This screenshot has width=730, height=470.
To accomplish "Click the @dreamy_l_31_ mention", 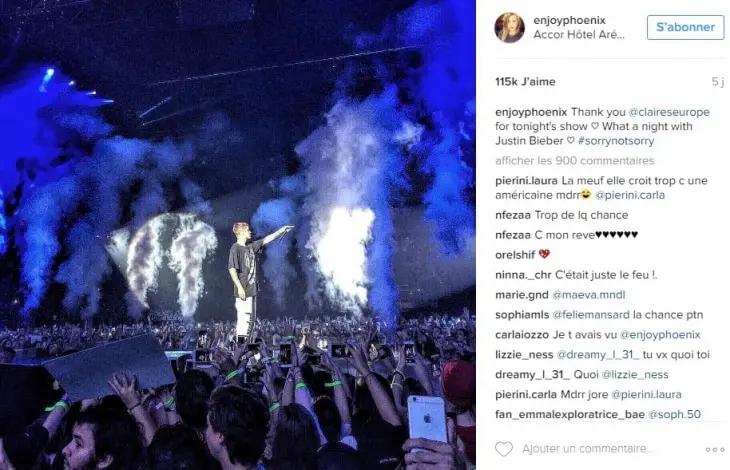I will [586, 355].
